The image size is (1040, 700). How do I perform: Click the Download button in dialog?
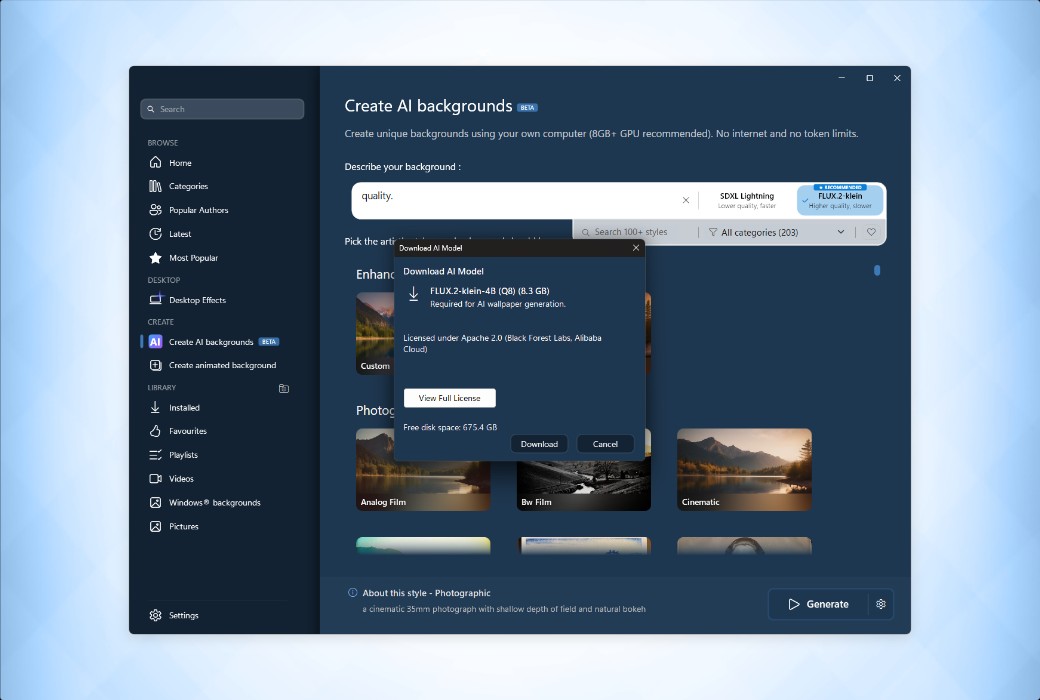(x=539, y=444)
